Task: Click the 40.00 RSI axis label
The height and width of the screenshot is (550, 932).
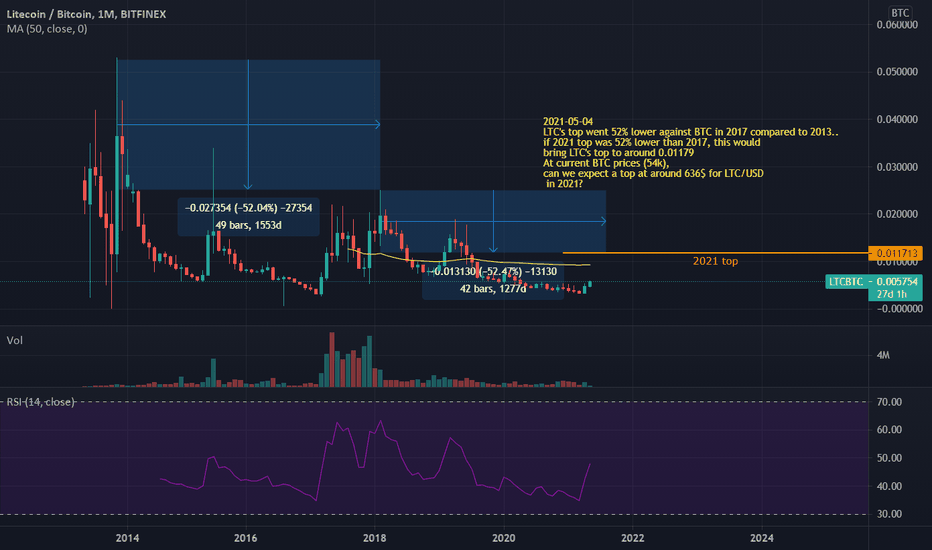Action: [889, 486]
